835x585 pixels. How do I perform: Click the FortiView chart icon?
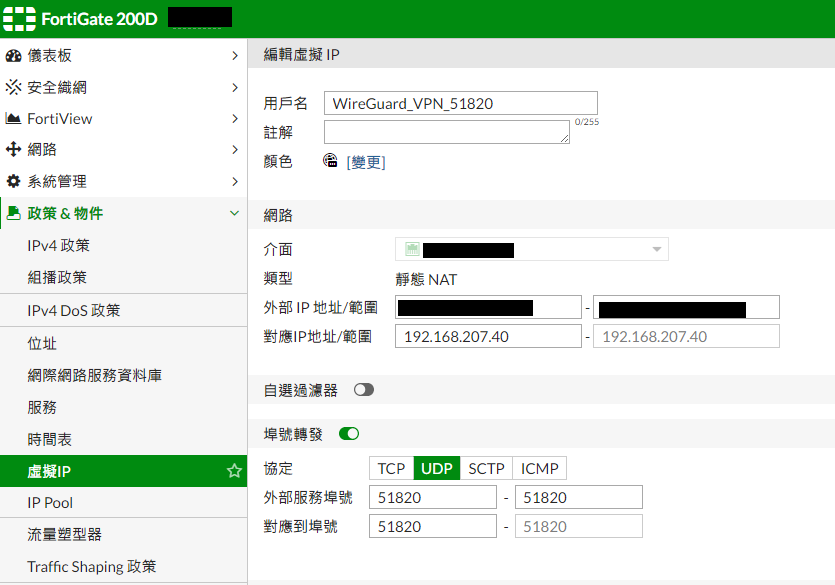point(13,118)
